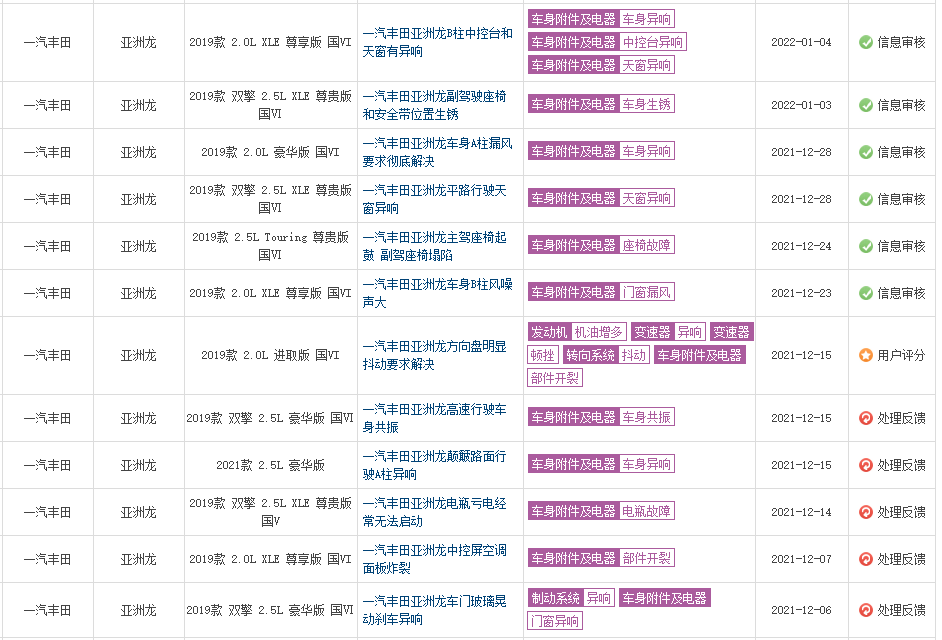The height and width of the screenshot is (640, 942).
Task: Open complaint 一汽丰田亚洲龙车身B柱风噪声大
Action: tap(437, 293)
